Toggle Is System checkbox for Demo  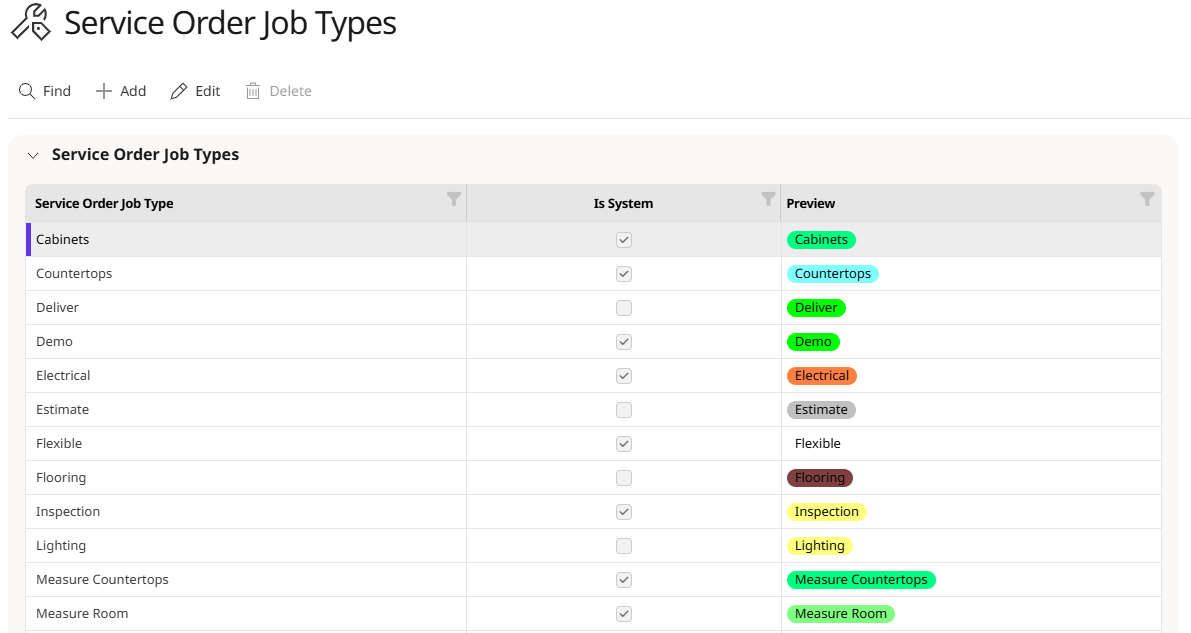point(624,342)
